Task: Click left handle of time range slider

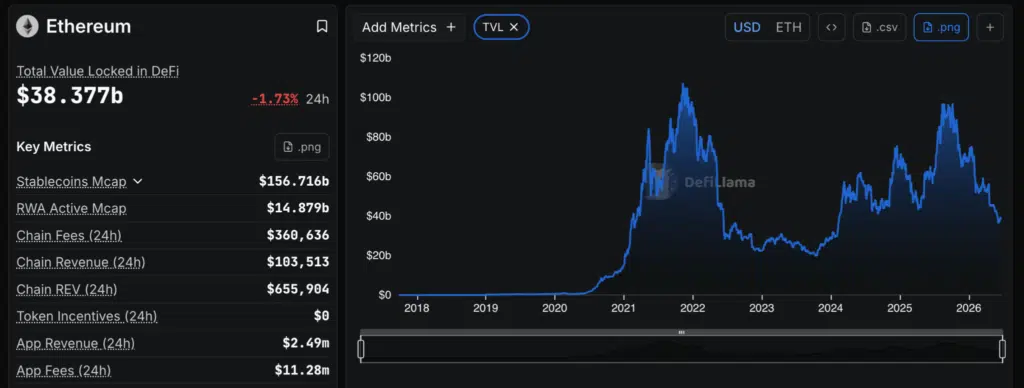Action: click(x=361, y=349)
